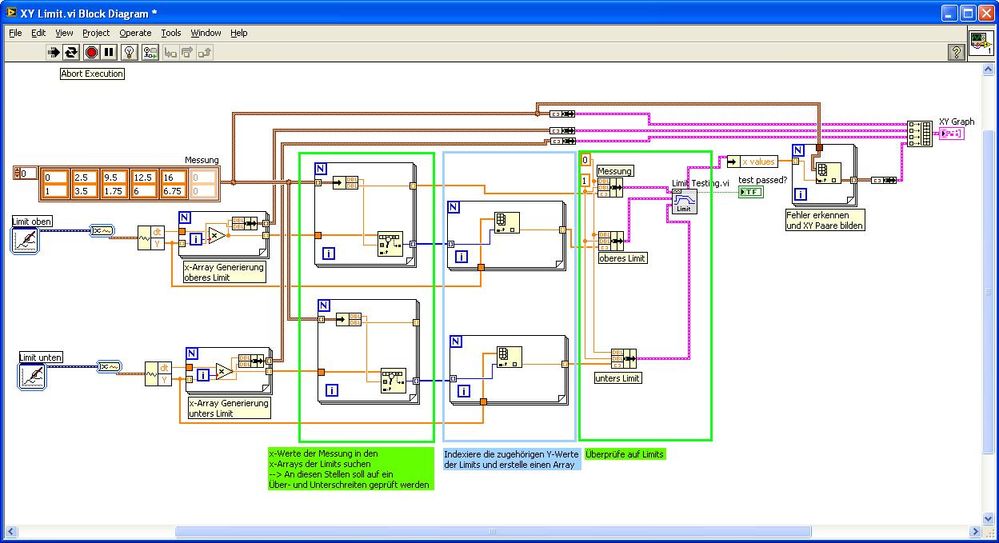Image resolution: width=999 pixels, height=543 pixels.
Task: Select the Limit unten terminal icon
Action: [32, 376]
